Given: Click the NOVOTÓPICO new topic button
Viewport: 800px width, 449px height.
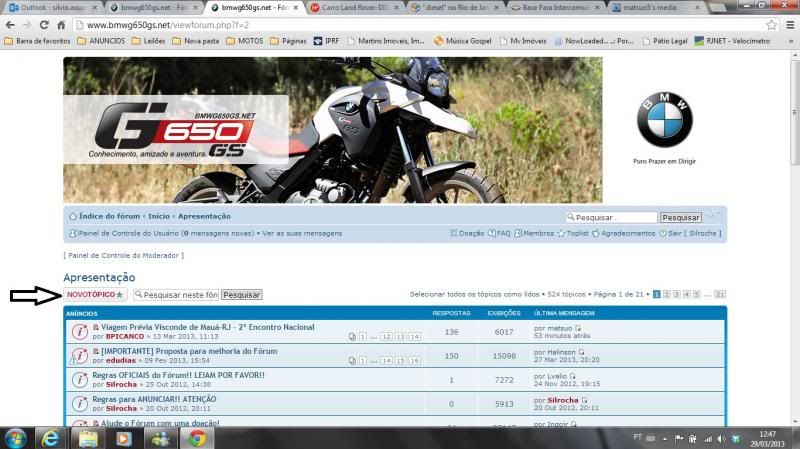Looking at the screenshot, I should point(95,294).
